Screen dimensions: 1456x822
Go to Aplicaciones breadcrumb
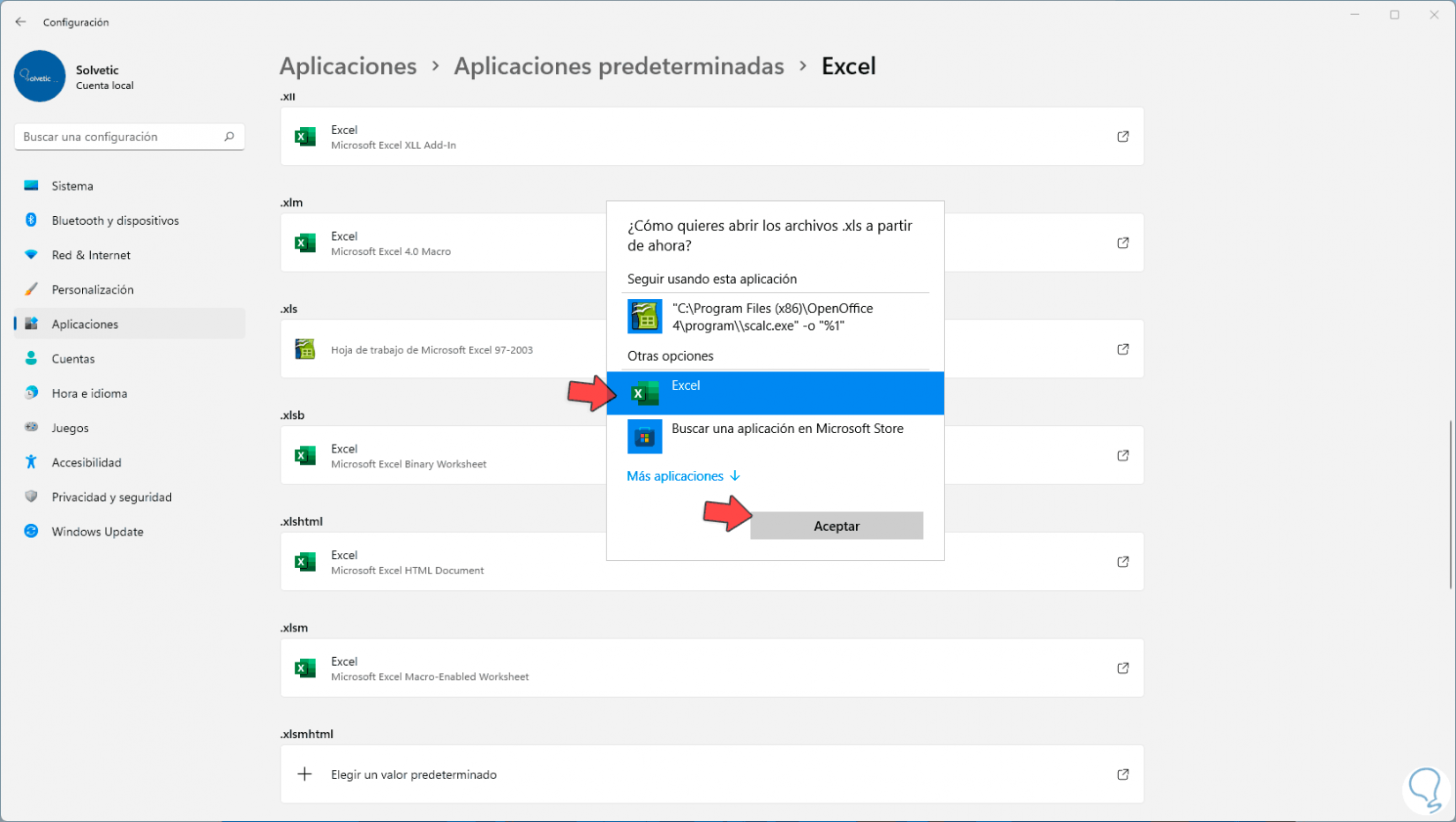click(349, 66)
